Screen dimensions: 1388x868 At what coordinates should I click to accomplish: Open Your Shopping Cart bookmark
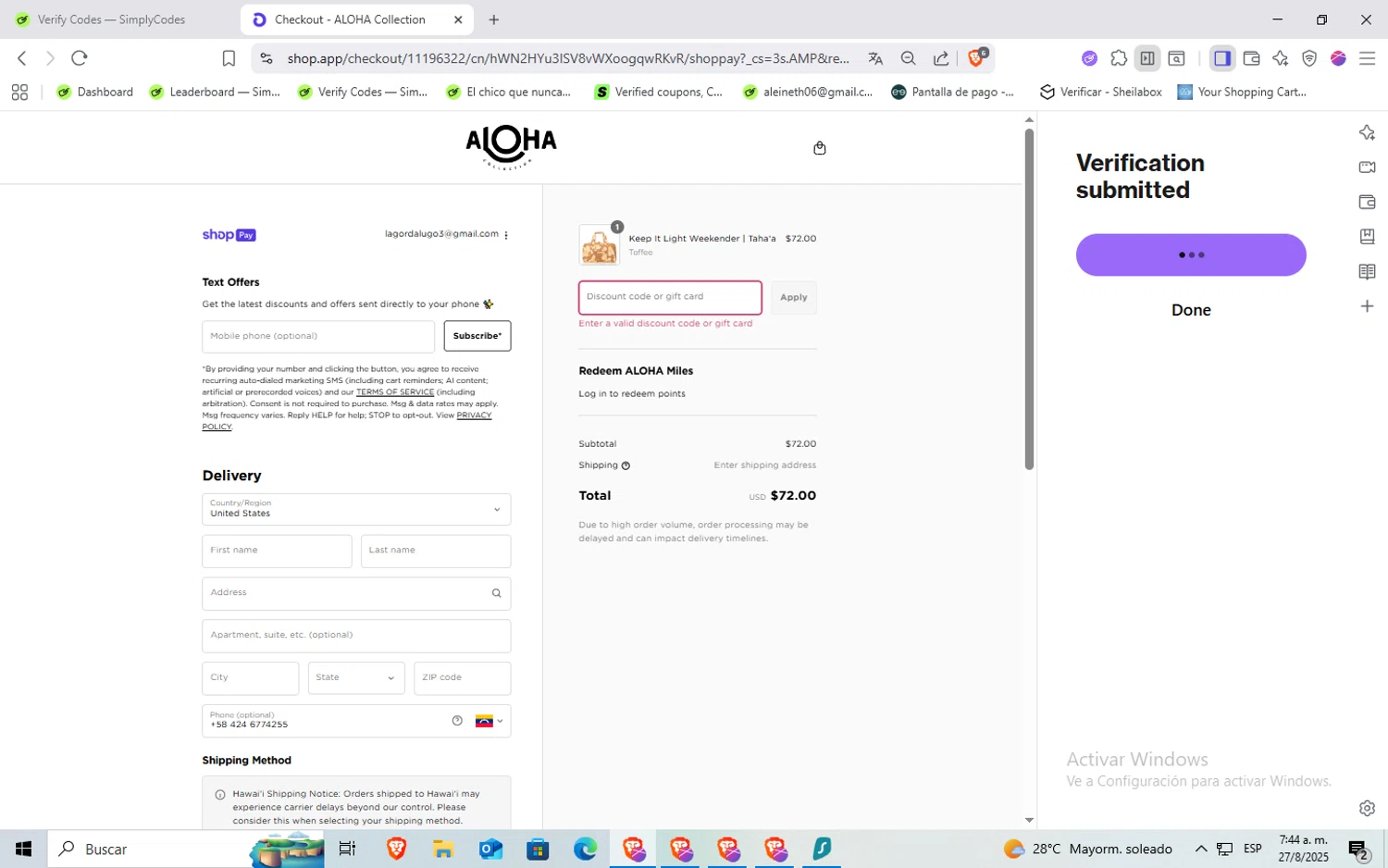(1242, 92)
